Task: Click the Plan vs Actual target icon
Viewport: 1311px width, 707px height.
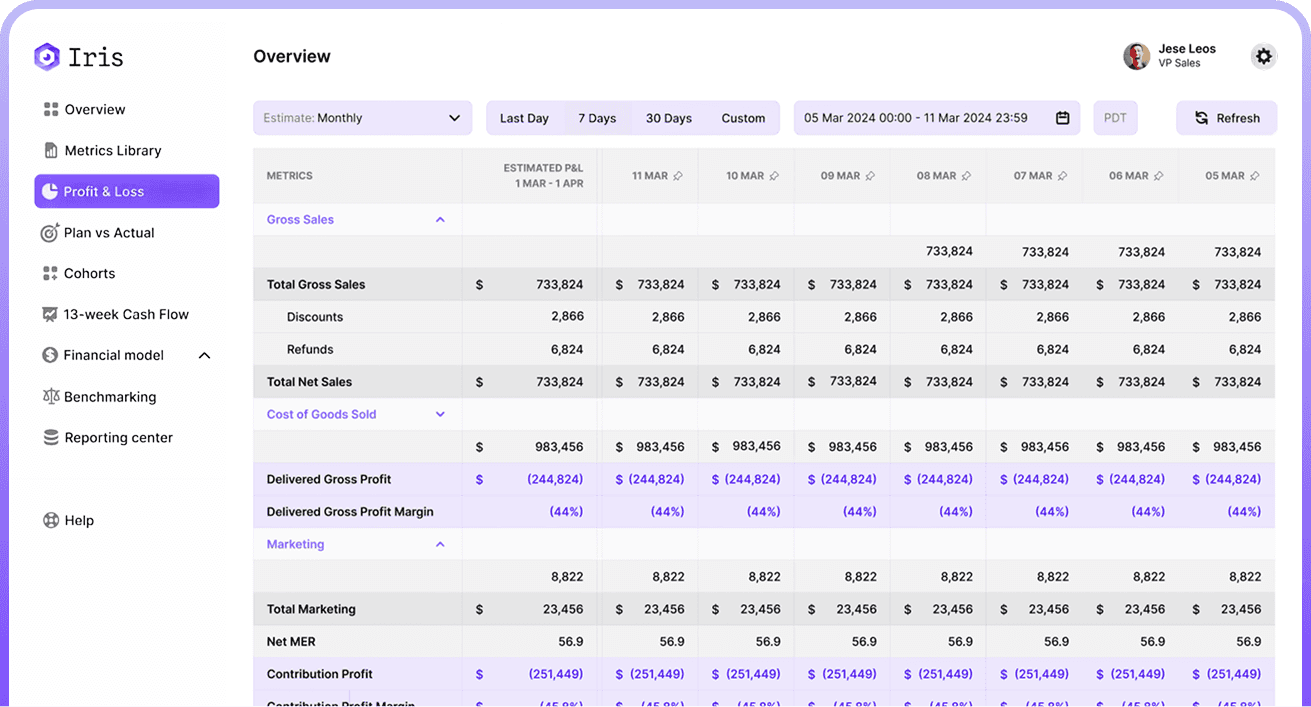Action: tap(50, 233)
